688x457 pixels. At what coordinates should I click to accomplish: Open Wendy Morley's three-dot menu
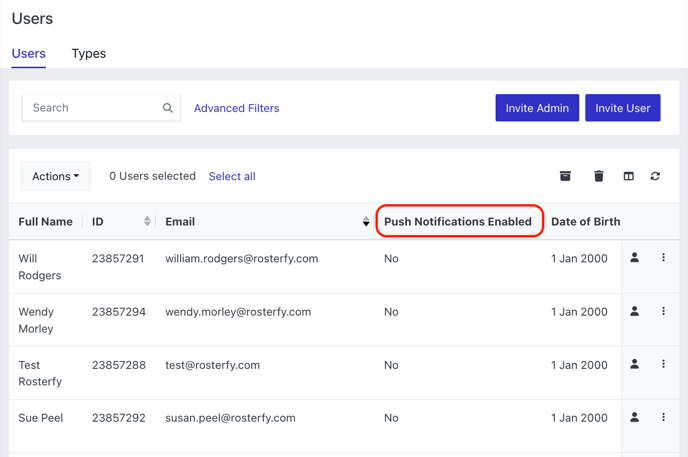(663, 311)
